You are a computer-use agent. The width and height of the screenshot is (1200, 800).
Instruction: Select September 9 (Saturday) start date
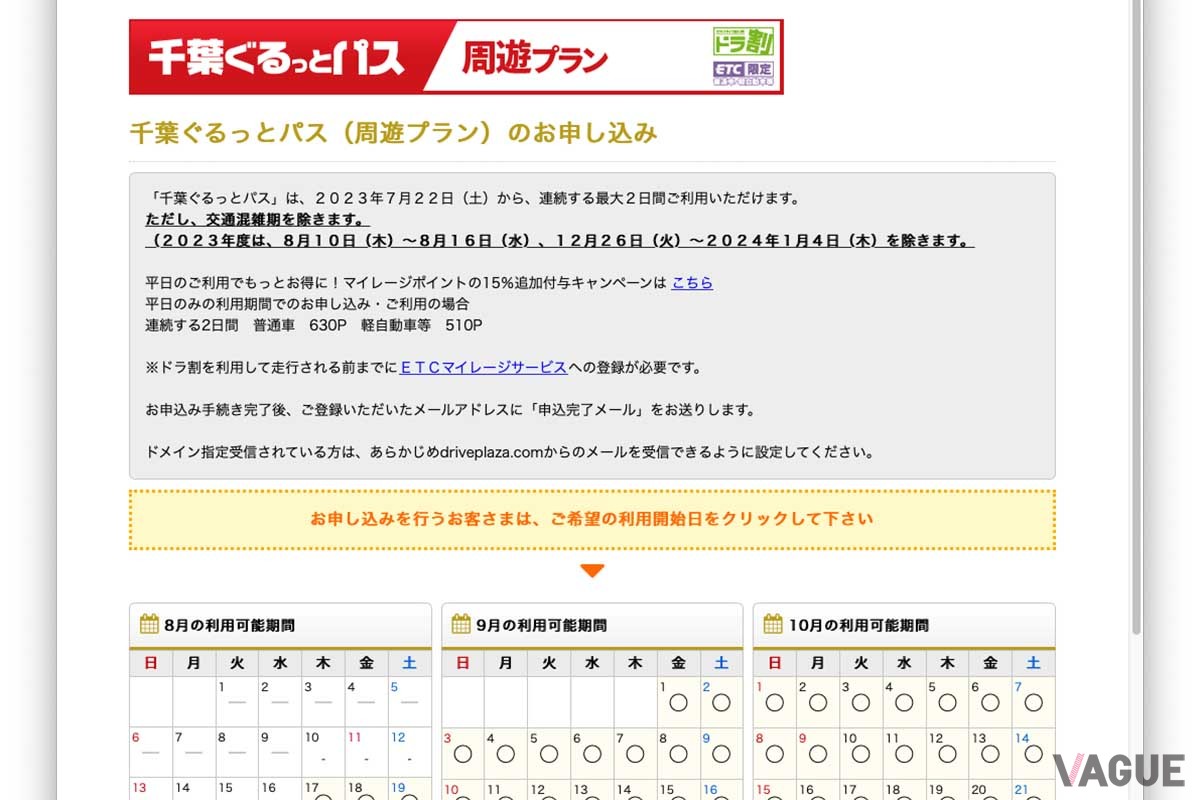[721, 753]
